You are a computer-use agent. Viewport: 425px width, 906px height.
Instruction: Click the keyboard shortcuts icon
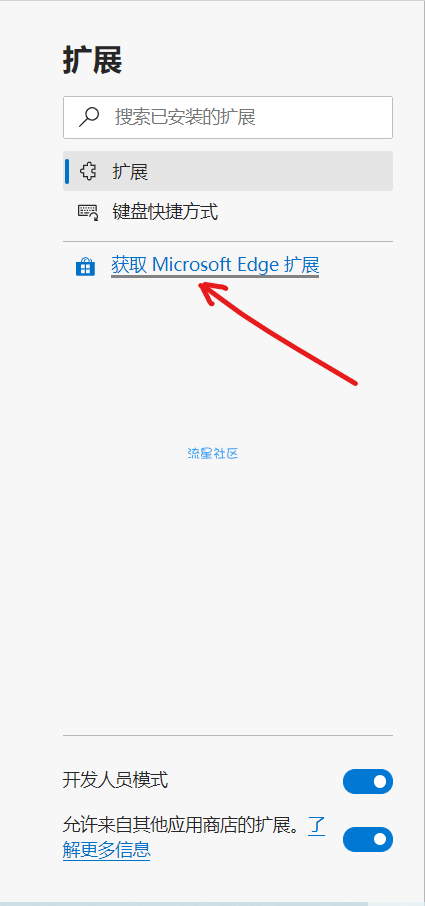click(88, 212)
